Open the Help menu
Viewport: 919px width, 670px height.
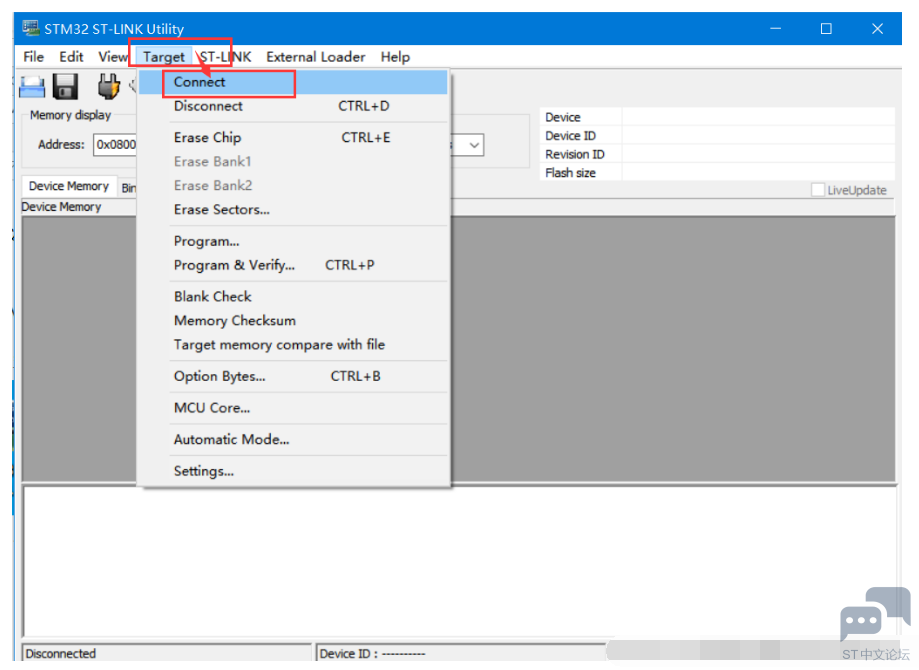[x=395, y=57]
